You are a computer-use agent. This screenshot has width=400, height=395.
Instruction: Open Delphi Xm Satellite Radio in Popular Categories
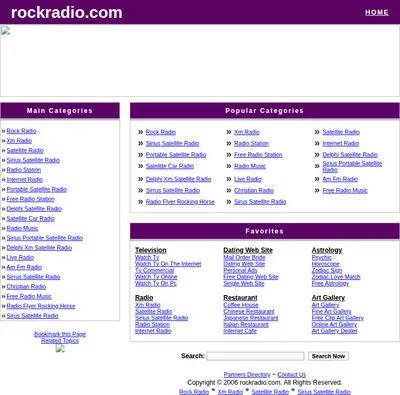tap(179, 179)
